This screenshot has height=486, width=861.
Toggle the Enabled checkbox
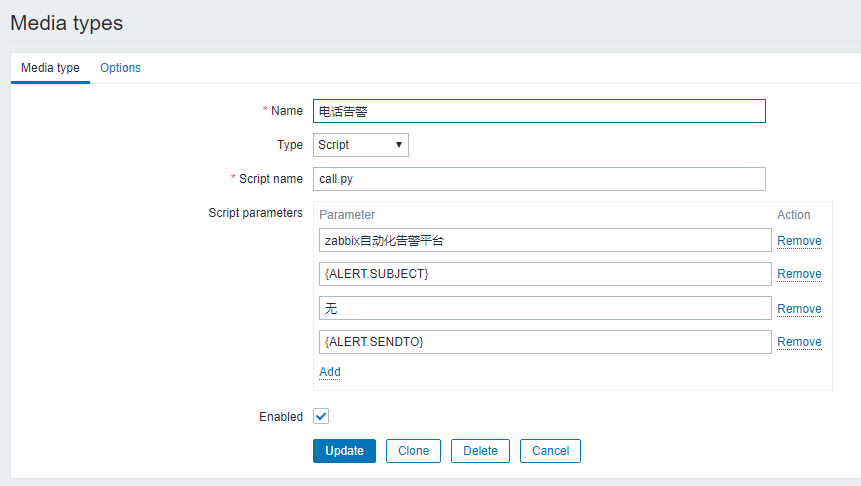[321, 416]
